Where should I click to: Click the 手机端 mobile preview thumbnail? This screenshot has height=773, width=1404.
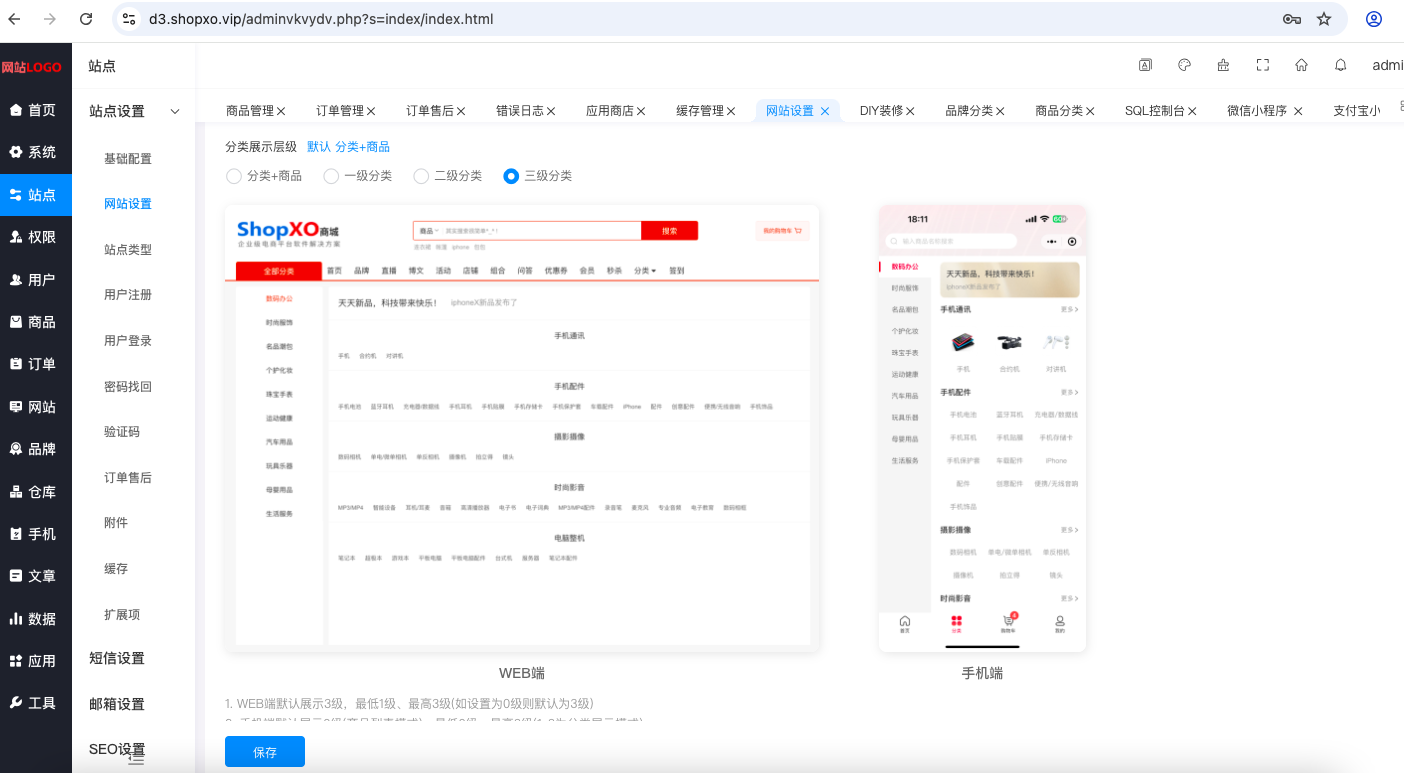(982, 428)
